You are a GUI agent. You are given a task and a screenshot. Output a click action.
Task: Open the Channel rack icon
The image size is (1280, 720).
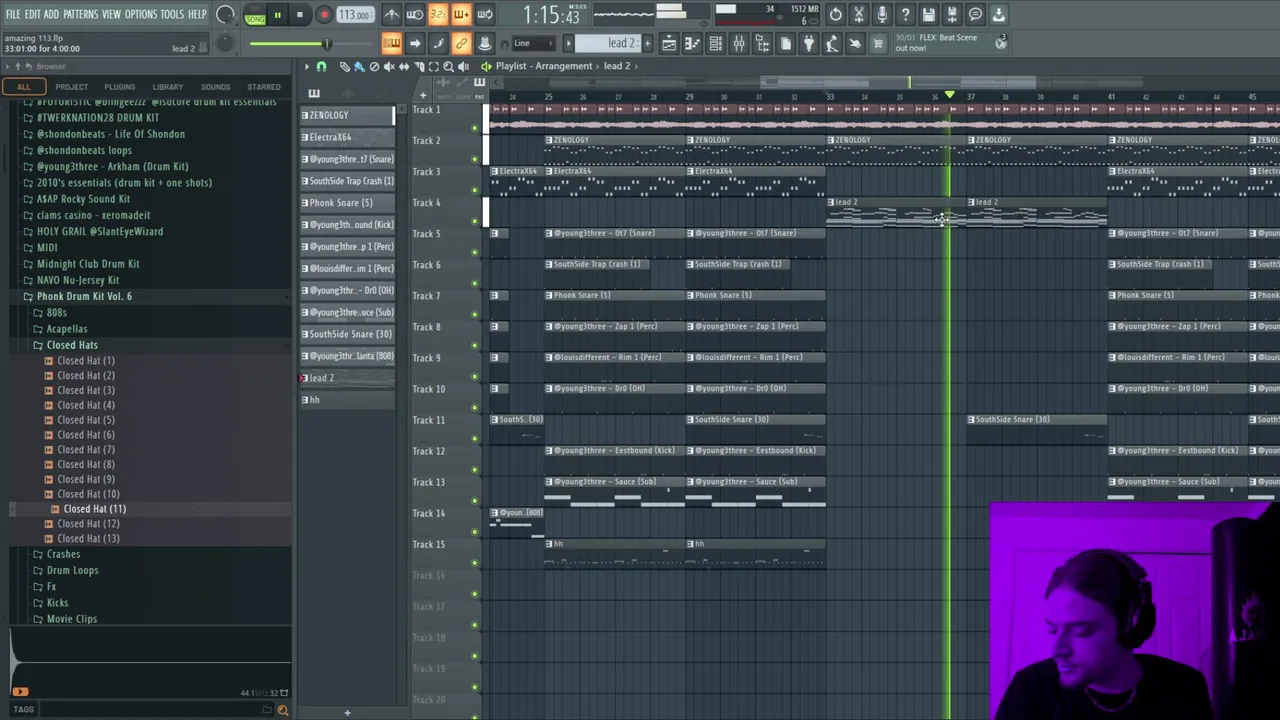point(715,43)
